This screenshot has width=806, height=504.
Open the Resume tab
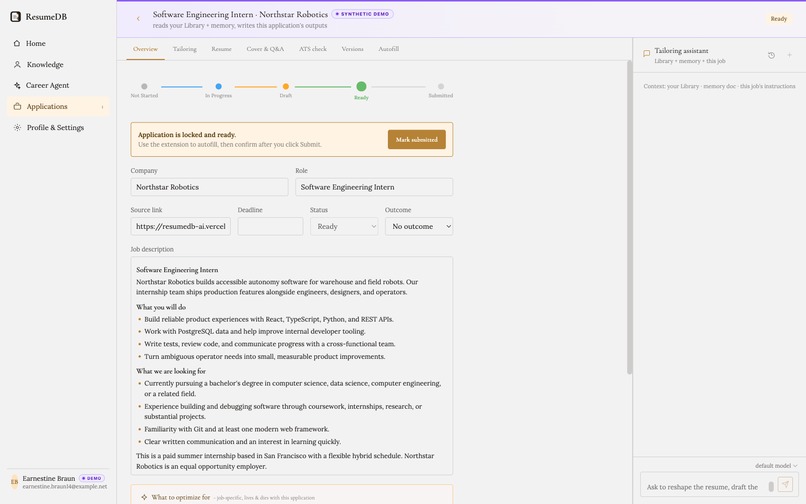point(221,49)
